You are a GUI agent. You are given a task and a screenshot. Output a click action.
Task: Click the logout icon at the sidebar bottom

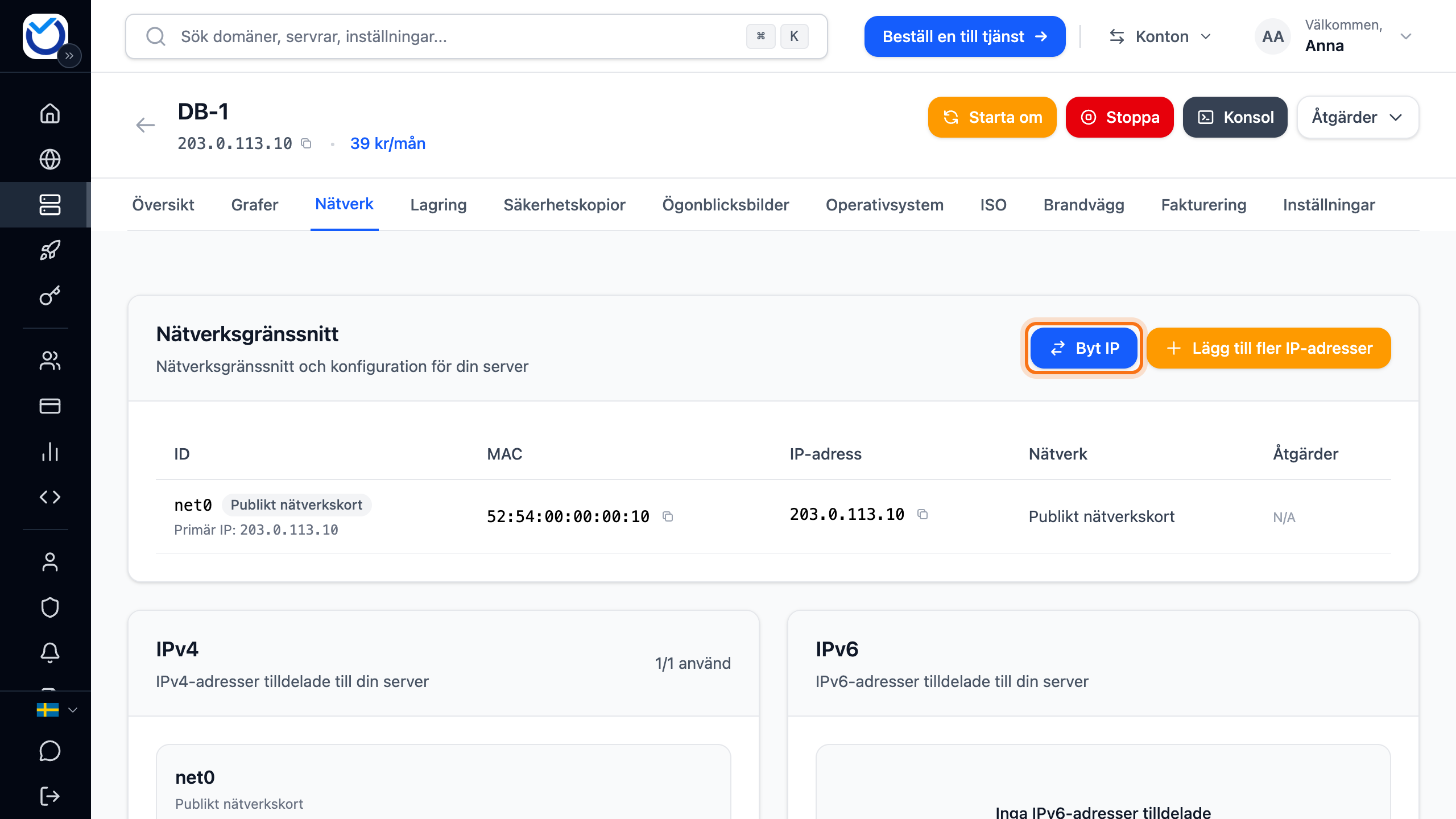(50, 796)
